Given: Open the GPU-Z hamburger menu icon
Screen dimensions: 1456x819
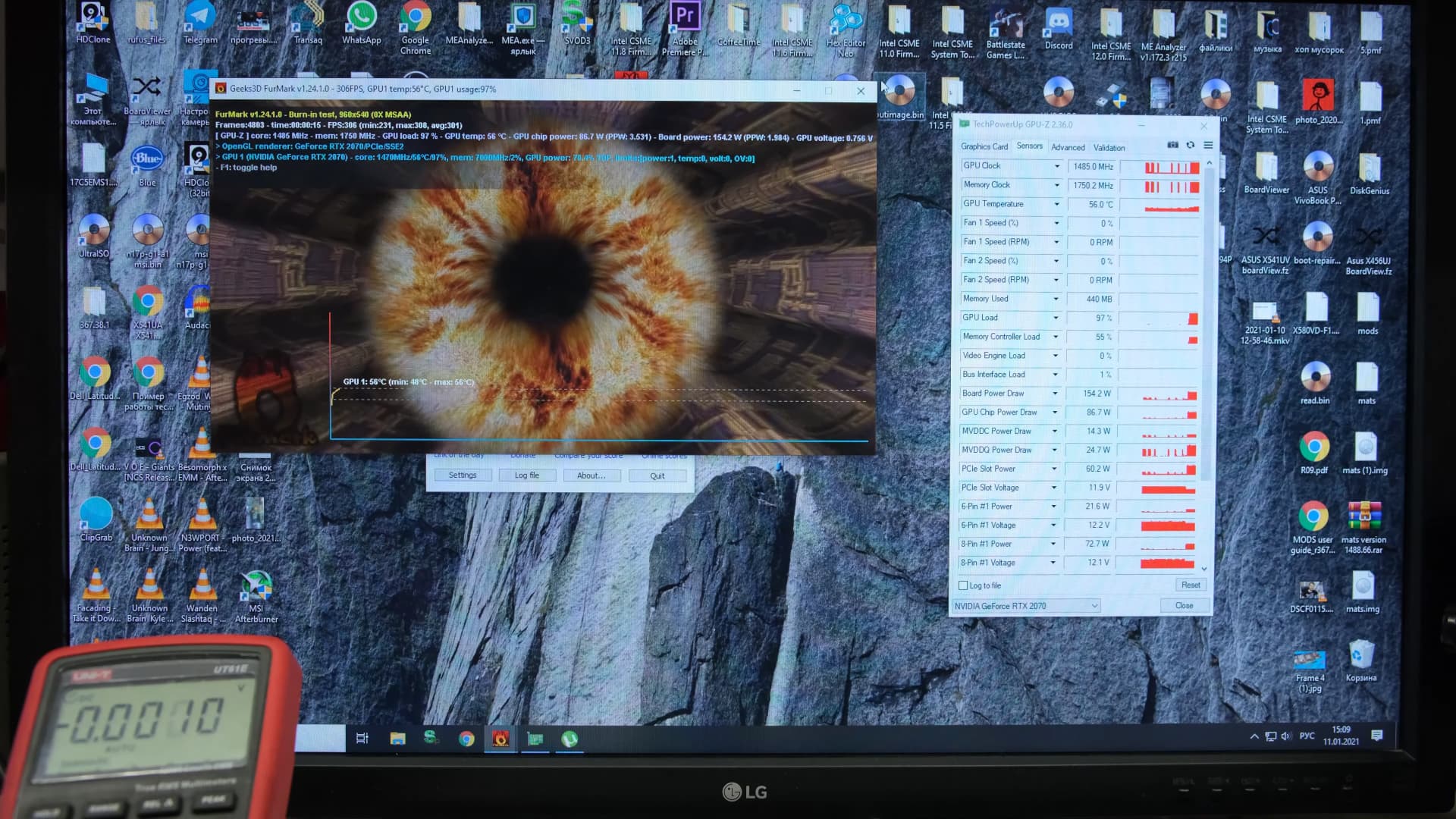Looking at the screenshot, I should tap(1208, 145).
